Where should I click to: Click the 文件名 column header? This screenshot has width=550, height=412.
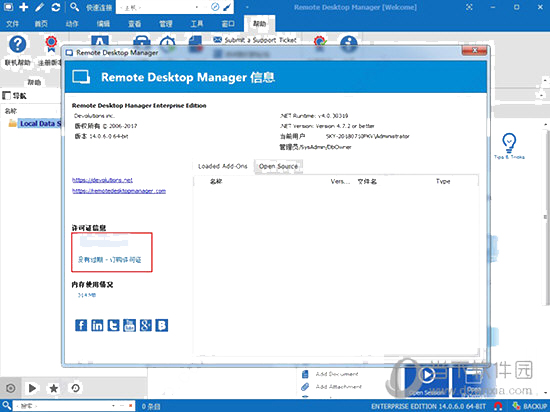coord(367,182)
